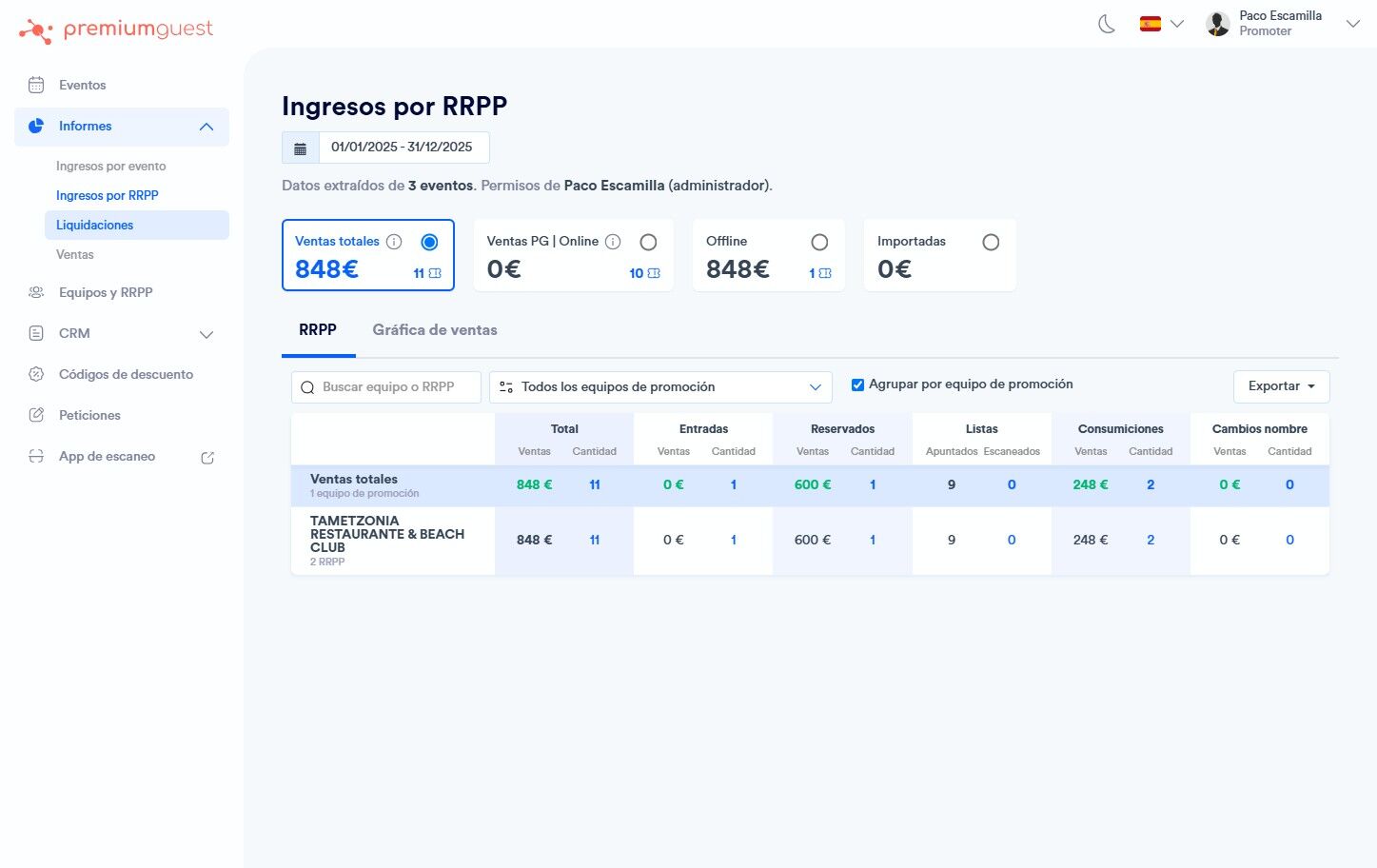Open Eventos calendar icon in sidebar
Image resolution: width=1377 pixels, height=868 pixels.
coord(36,85)
